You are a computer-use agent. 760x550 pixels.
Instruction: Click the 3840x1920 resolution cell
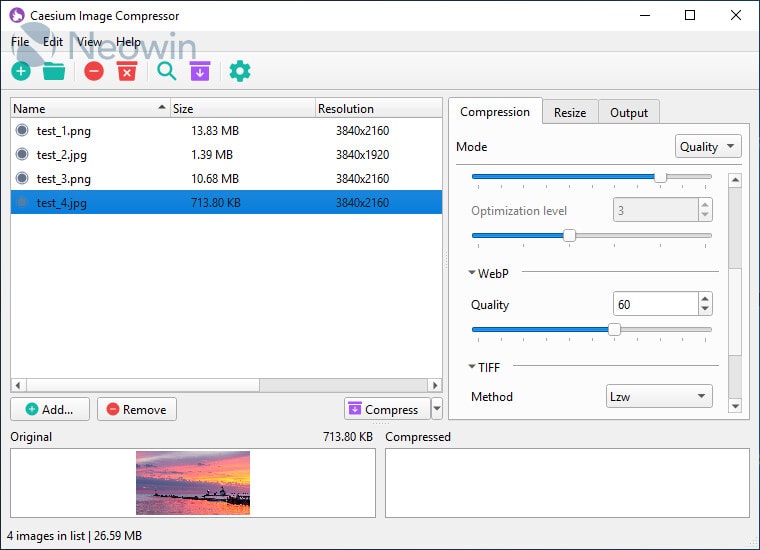pyautogui.click(x=363, y=155)
